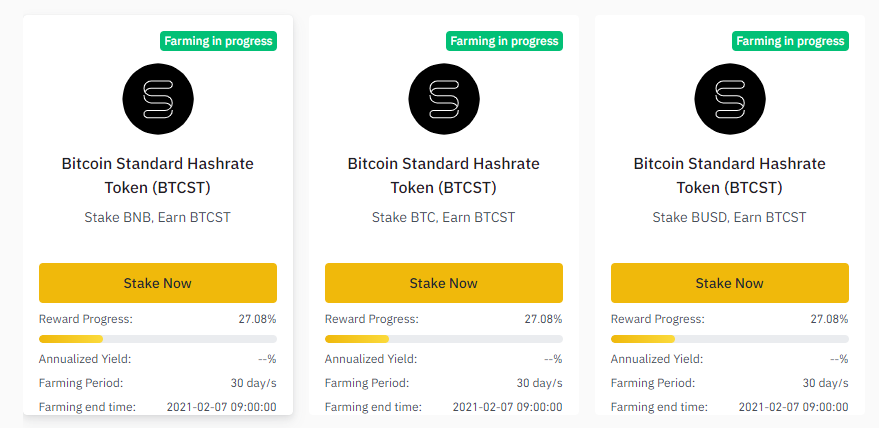This screenshot has height=428, width=879.
Task: Click the BTCST logo on the BNB staking card
Action: 158,99
